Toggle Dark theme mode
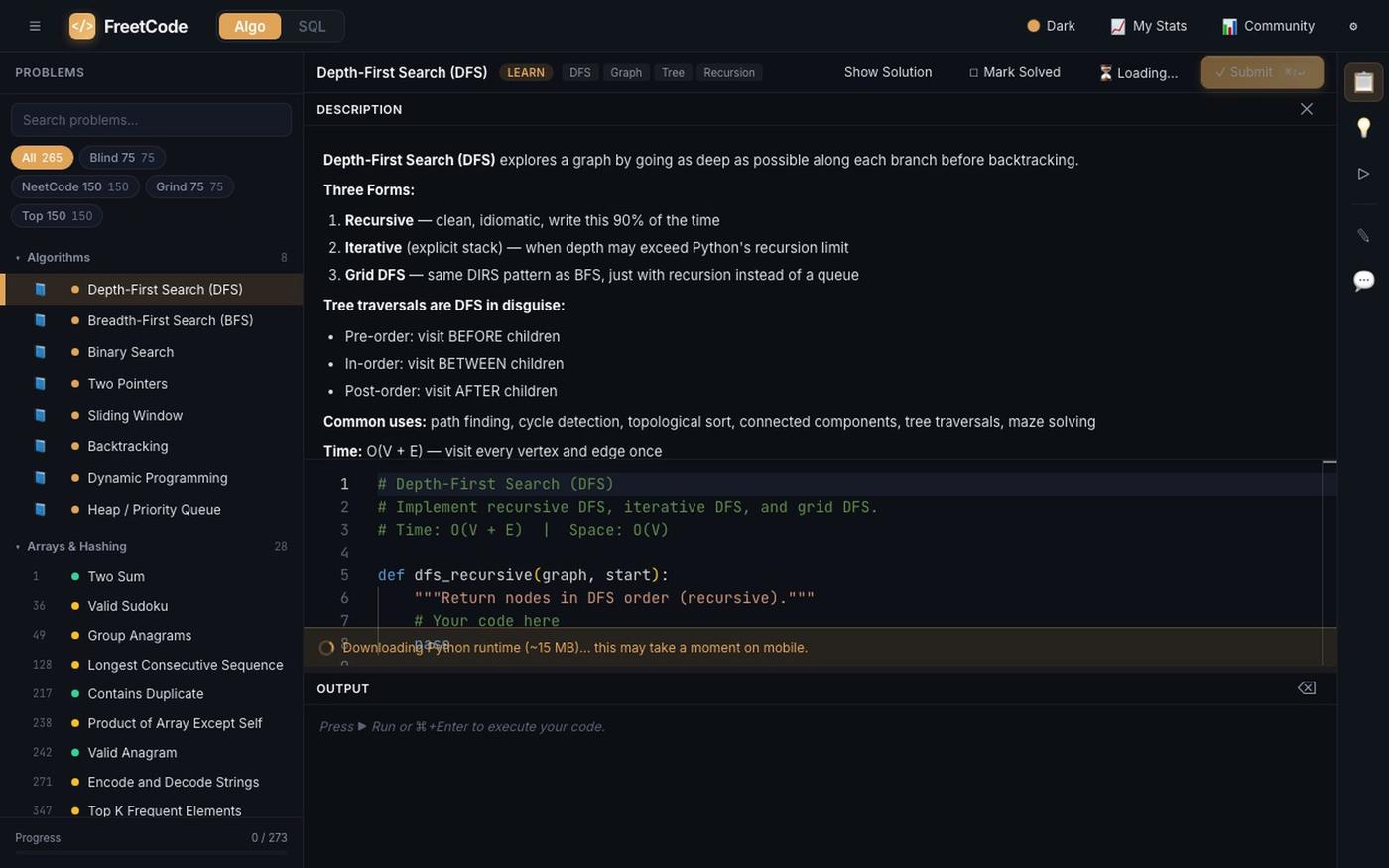The height and width of the screenshot is (868, 1389). pyautogui.click(x=1051, y=26)
